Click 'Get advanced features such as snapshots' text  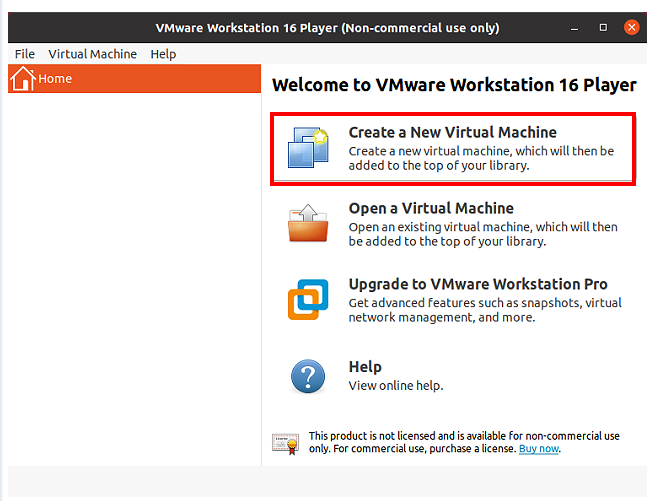485,310
